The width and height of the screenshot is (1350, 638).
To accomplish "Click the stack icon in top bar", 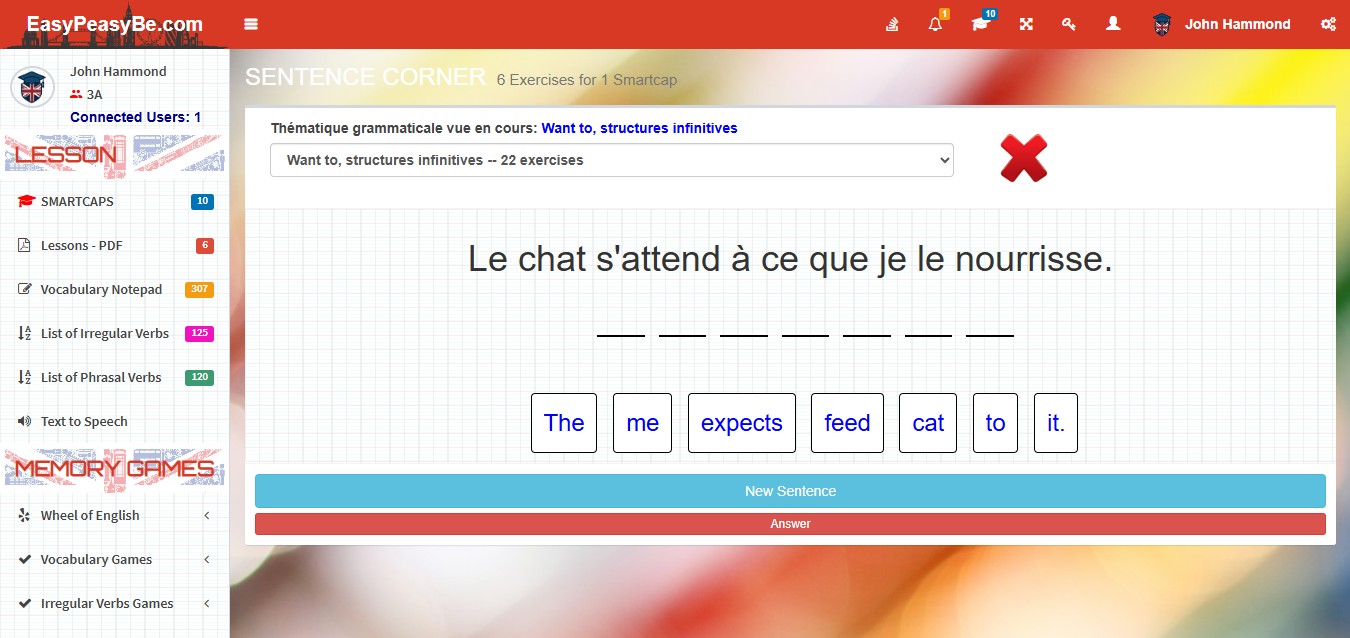I will pos(892,25).
